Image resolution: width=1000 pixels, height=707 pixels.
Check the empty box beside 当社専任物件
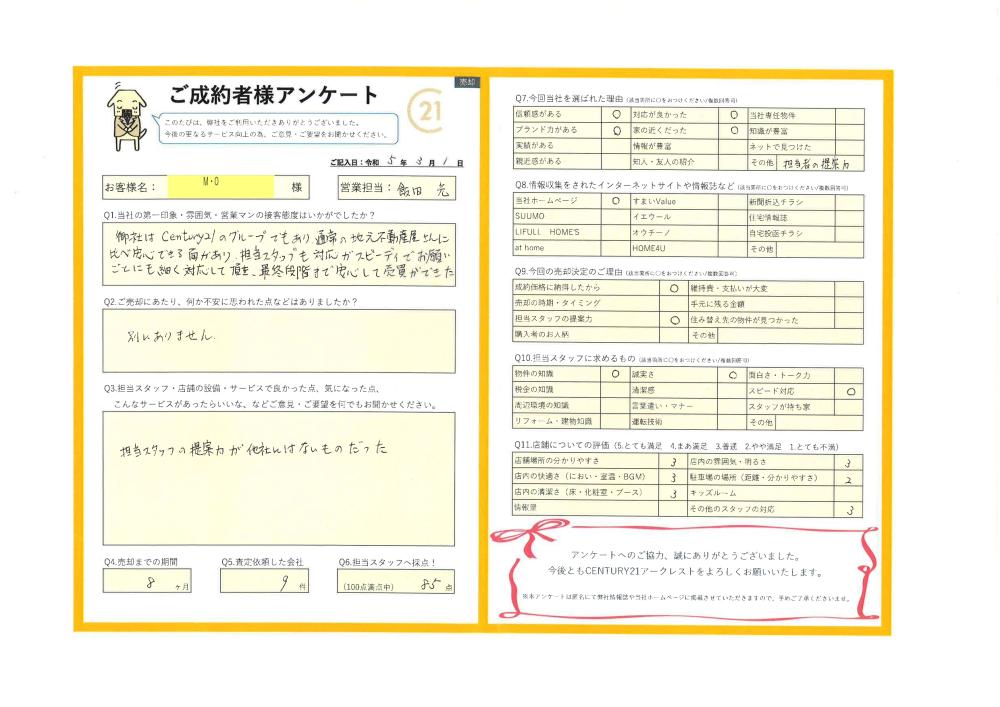pos(850,116)
